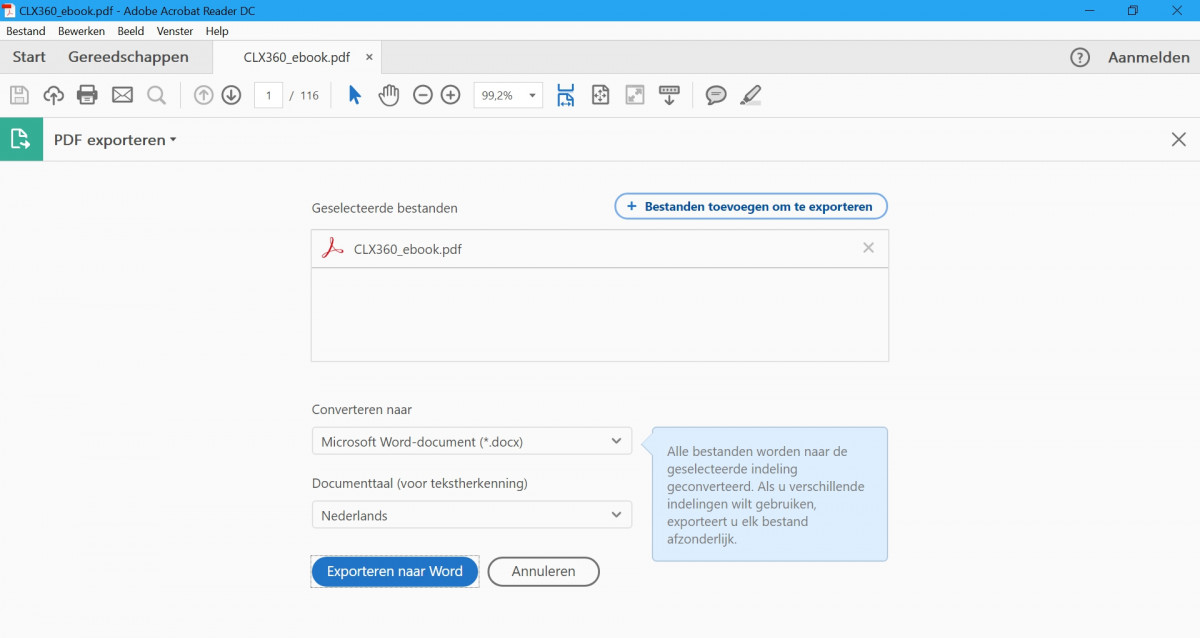1200x638 pixels.
Task: Go to previous page arrow
Action: pos(204,95)
